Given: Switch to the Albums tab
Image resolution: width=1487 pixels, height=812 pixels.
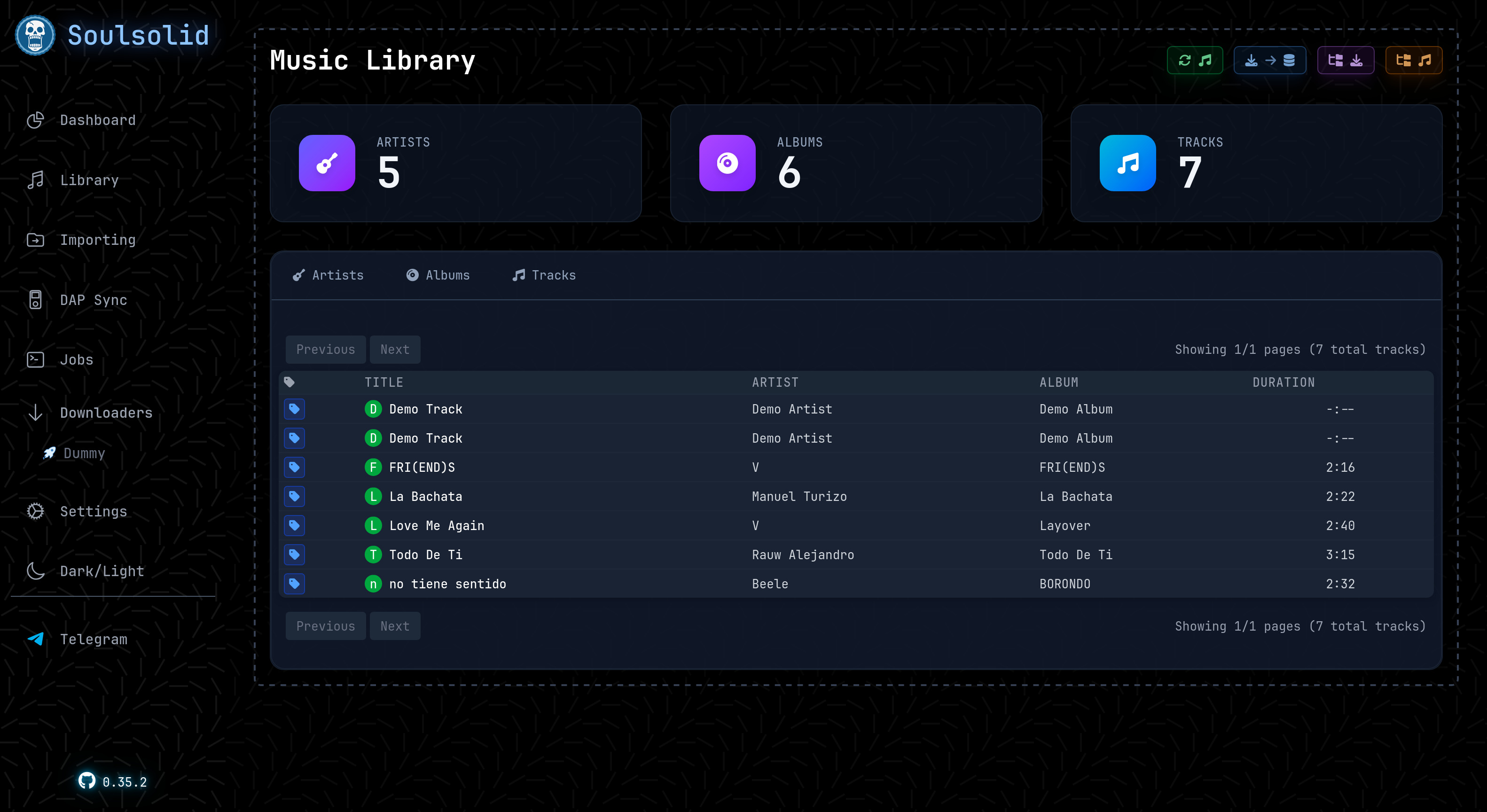Looking at the screenshot, I should click(438, 275).
